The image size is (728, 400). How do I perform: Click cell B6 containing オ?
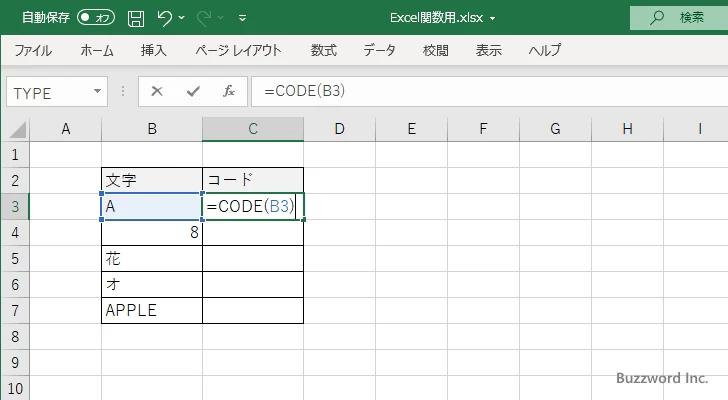click(x=152, y=284)
